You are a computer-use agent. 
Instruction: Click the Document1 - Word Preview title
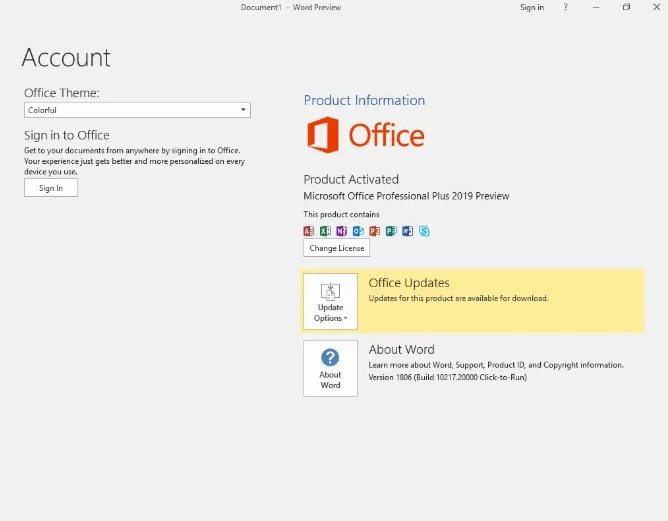click(291, 7)
